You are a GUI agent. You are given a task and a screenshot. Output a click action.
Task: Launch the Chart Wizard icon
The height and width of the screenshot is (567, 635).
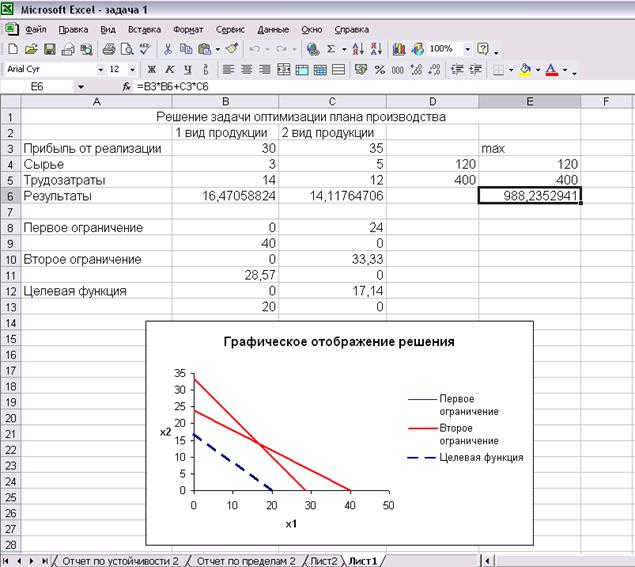399,48
